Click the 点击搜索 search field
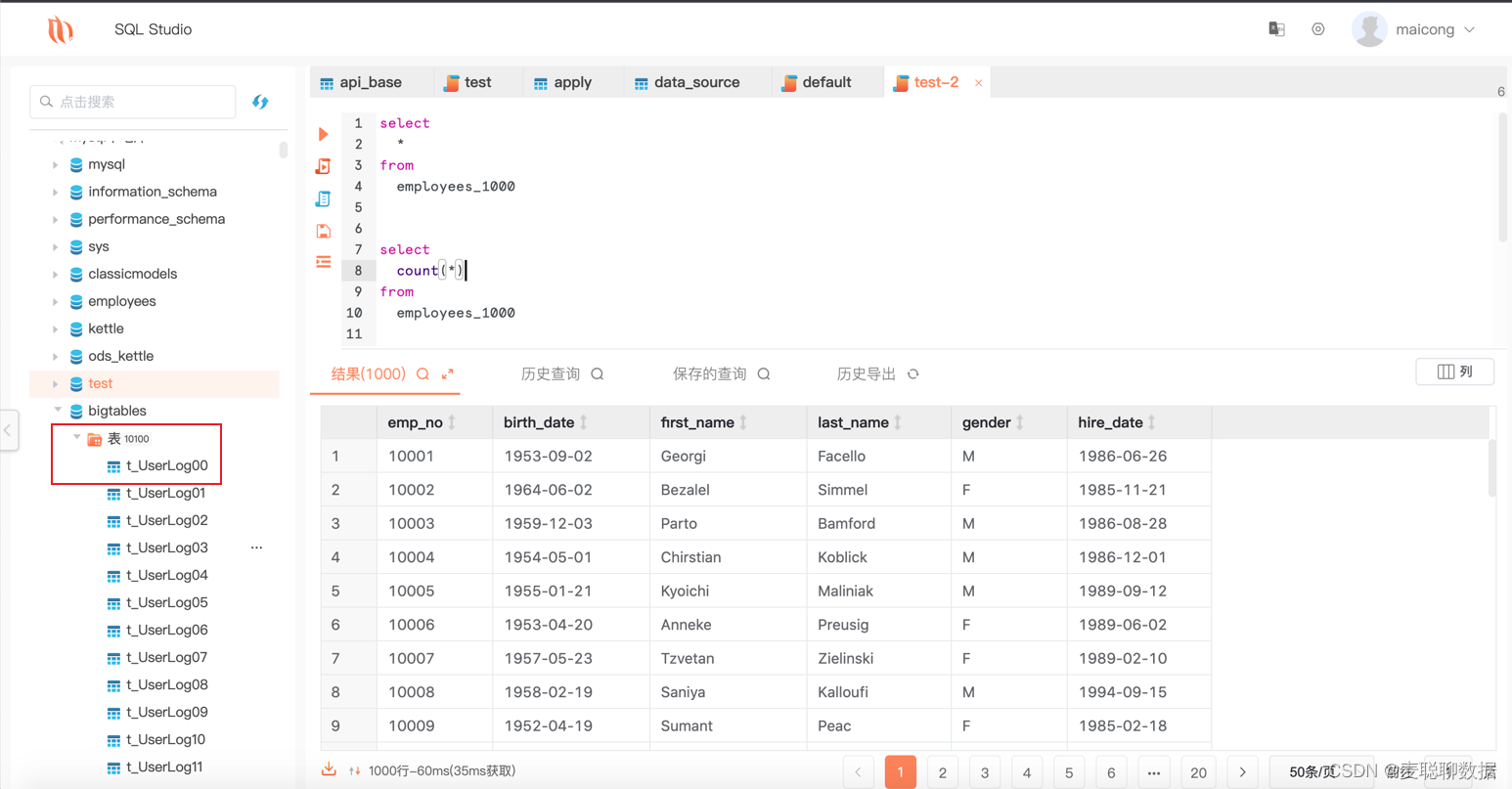This screenshot has width=1512, height=789. coord(133,102)
